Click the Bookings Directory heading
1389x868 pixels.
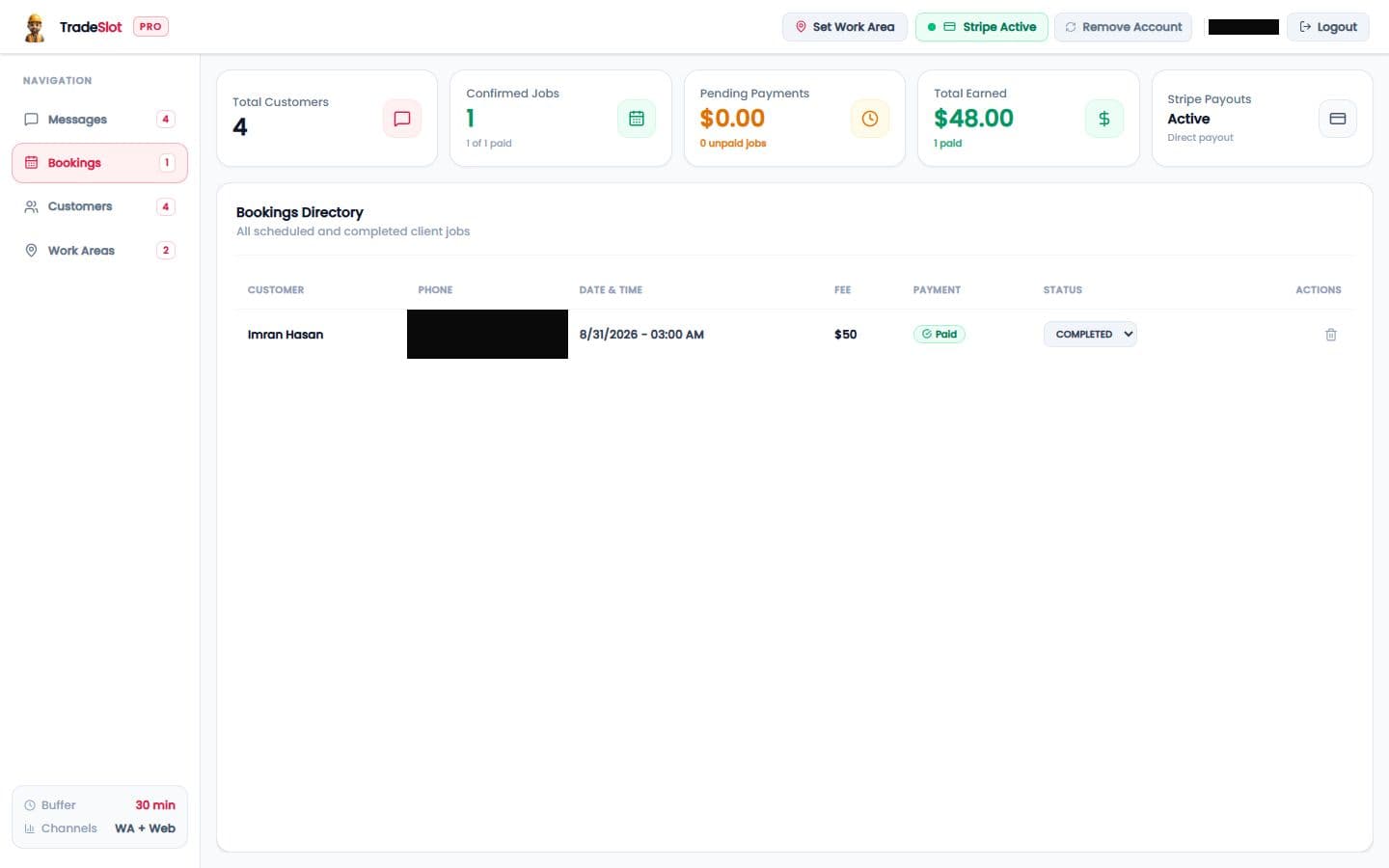tap(300, 212)
